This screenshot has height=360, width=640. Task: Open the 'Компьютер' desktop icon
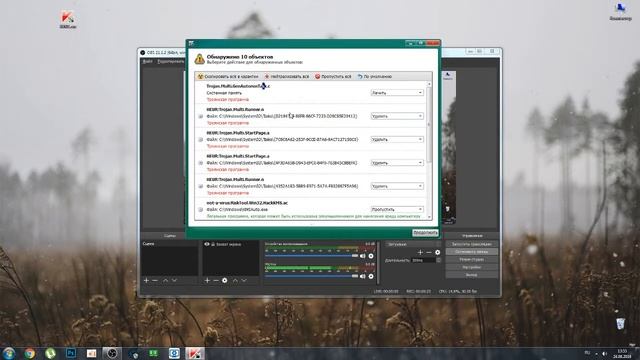pyautogui.click(x=620, y=11)
